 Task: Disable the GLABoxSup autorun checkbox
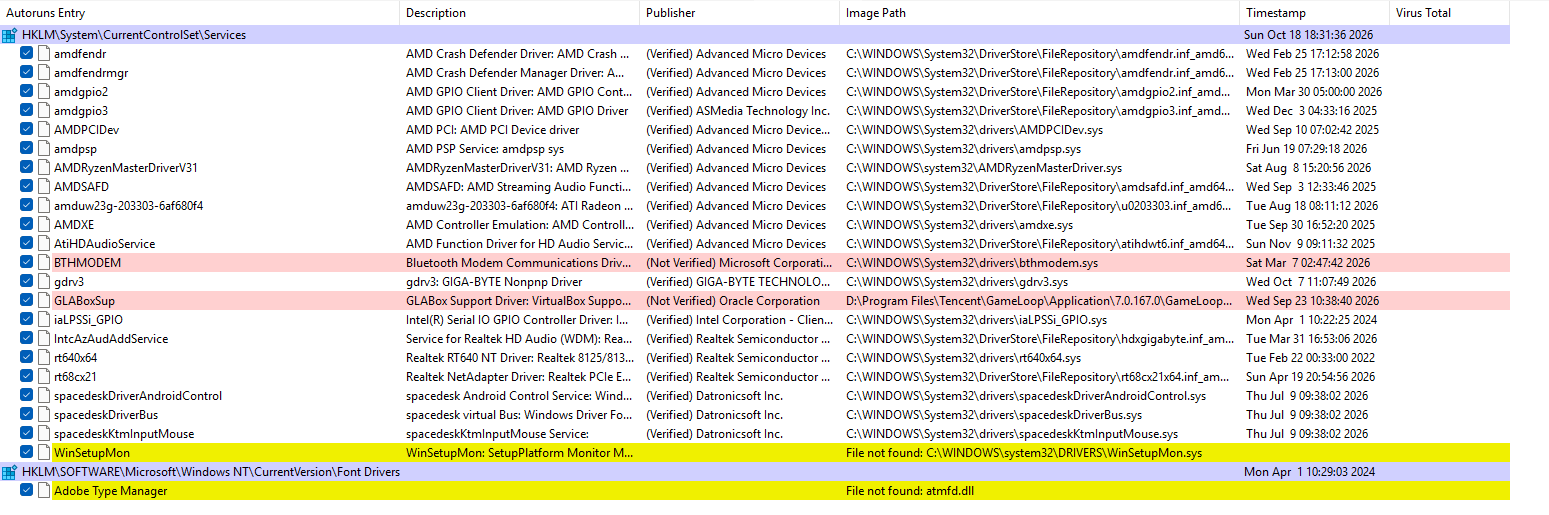pos(27,301)
